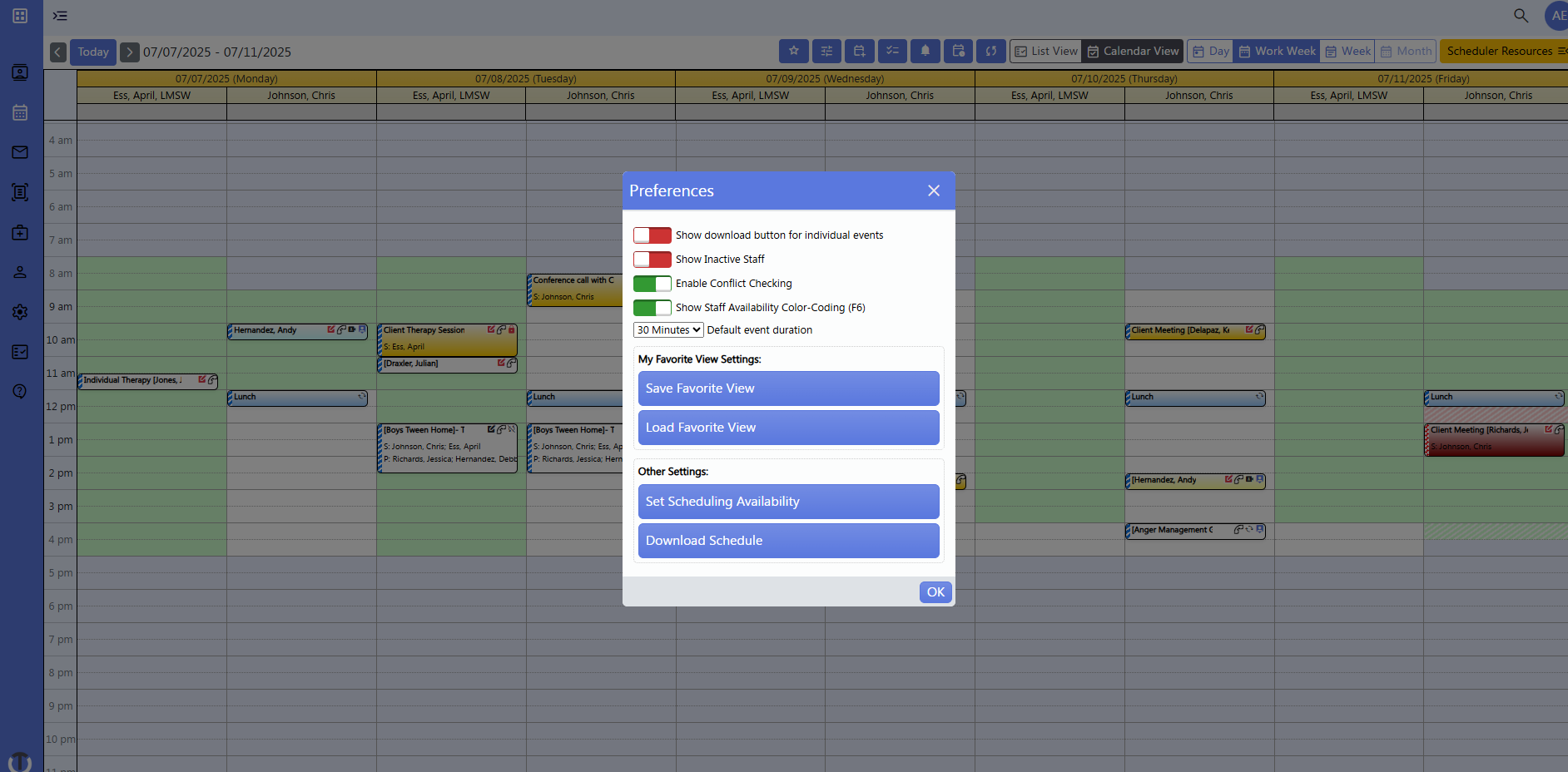Click the add-event calendar plus toolbar icon
The width and height of the screenshot is (1568, 772).
(860, 51)
